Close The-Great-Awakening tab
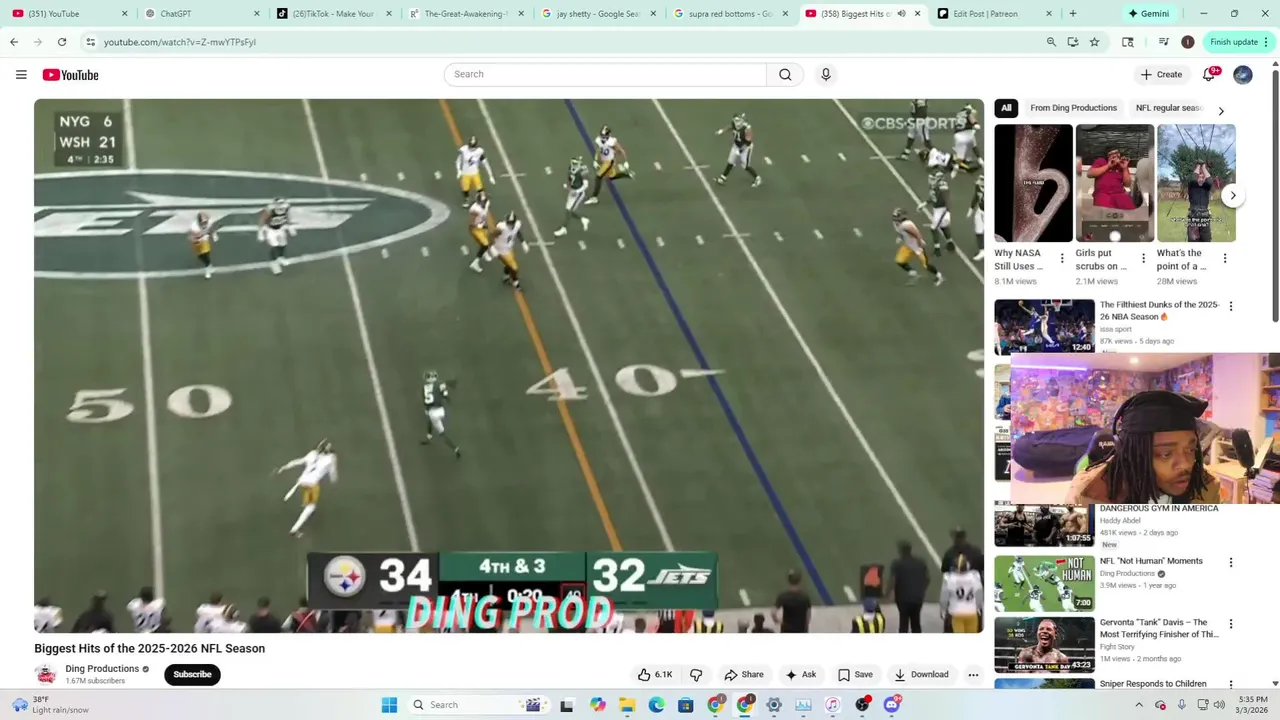Screen dimensions: 1280x720 coord(521,14)
